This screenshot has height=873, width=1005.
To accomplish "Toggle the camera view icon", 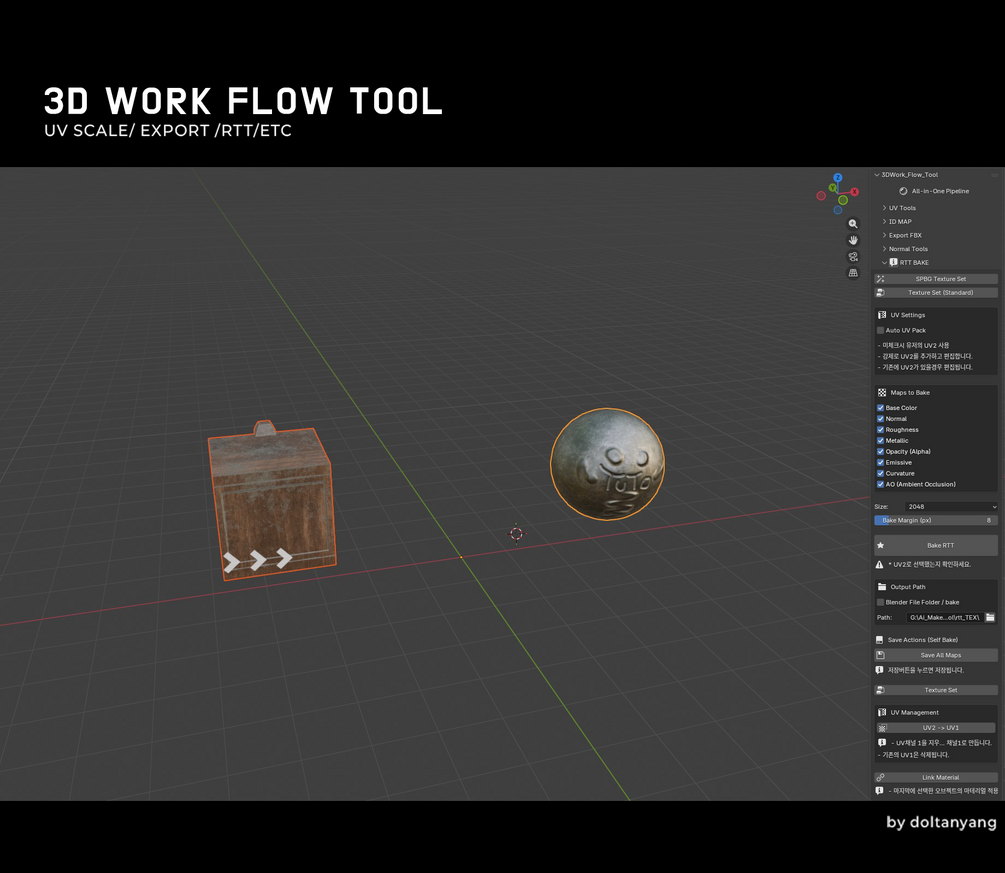I will click(853, 256).
